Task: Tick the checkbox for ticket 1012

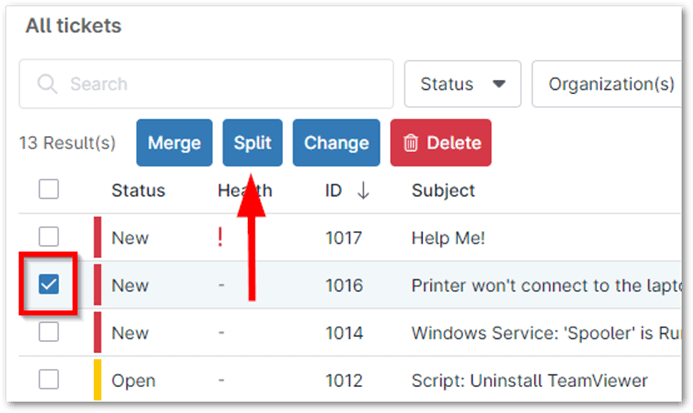Action: pyautogui.click(x=49, y=380)
